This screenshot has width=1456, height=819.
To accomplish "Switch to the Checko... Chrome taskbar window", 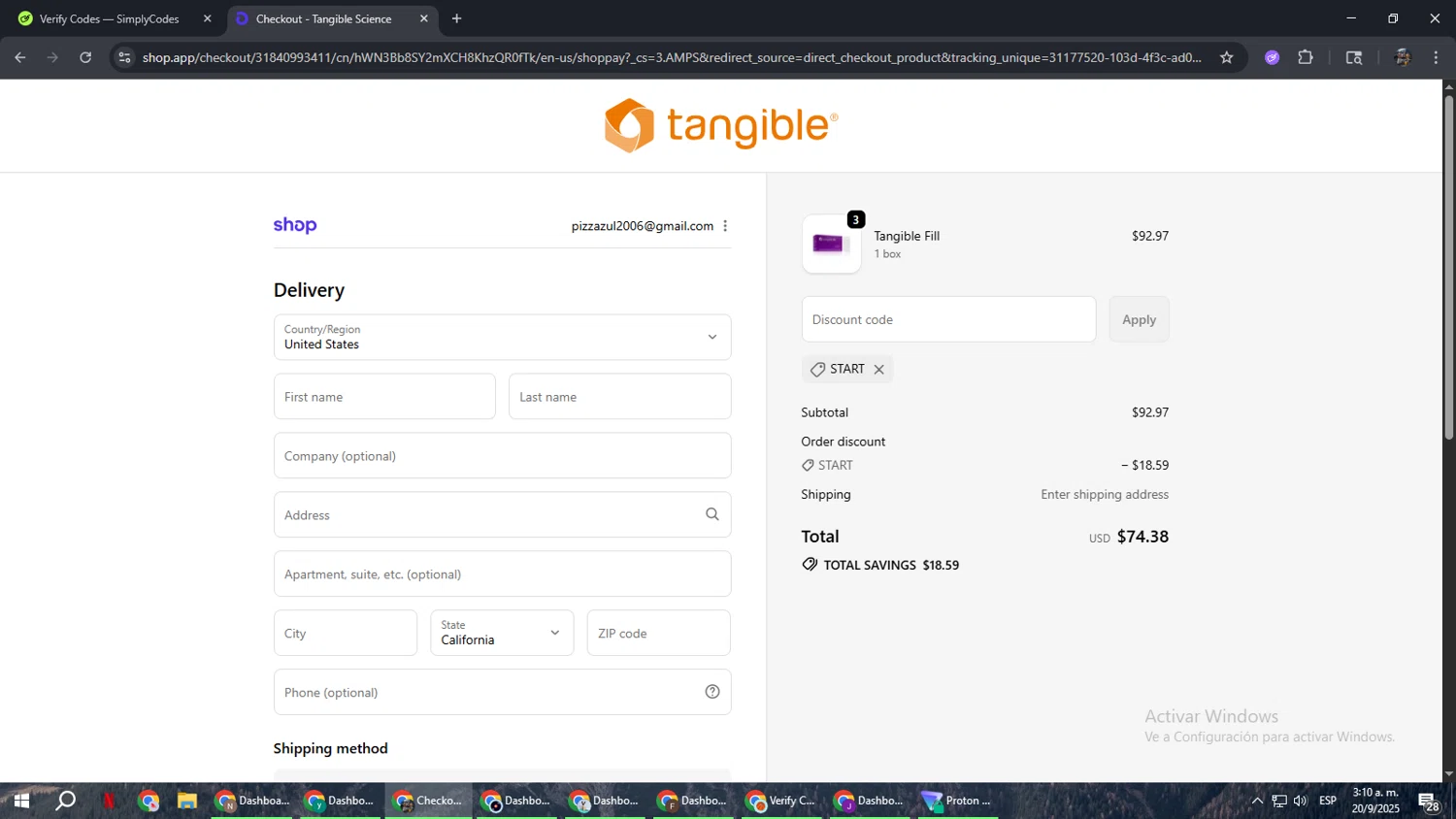I will (428, 801).
